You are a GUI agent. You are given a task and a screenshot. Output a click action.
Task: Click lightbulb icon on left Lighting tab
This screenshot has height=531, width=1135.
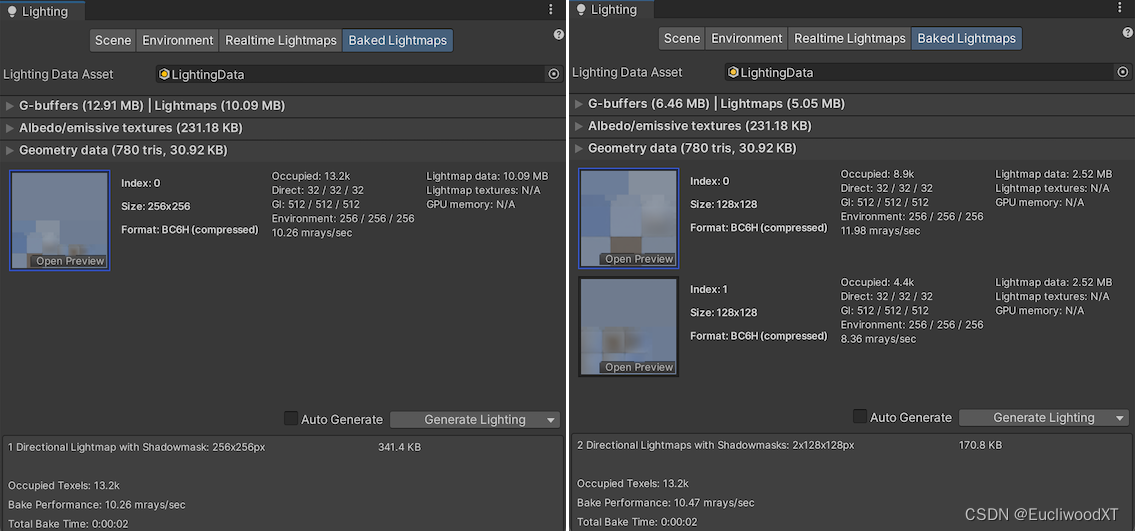[12, 12]
